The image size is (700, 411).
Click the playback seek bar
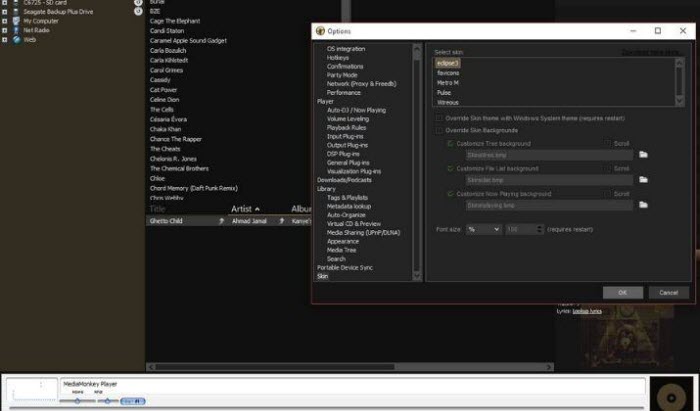pos(328,408)
